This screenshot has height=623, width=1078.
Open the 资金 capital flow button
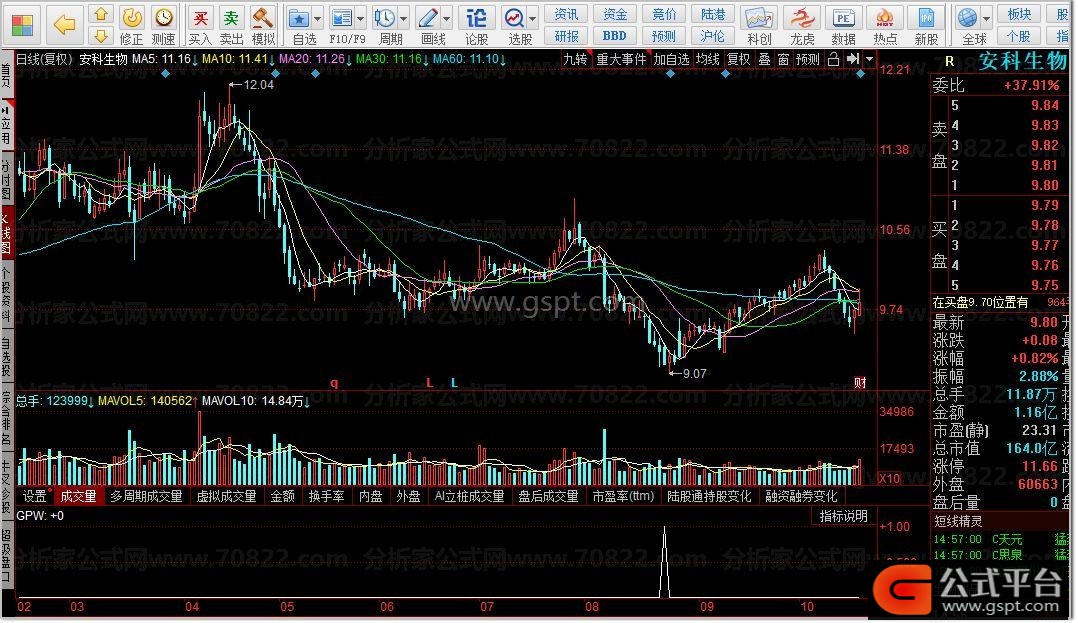point(615,14)
